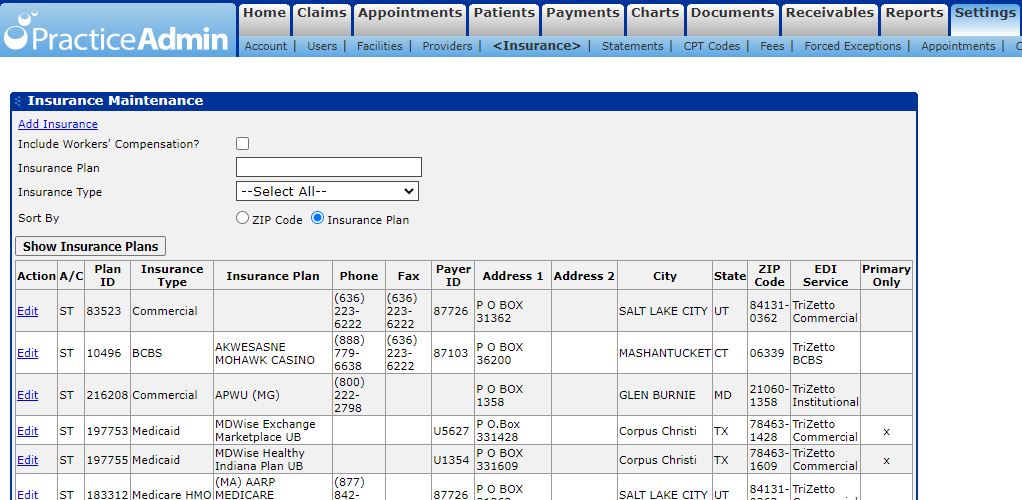Click ZIP code 06339 cell
This screenshot has height=500, width=1022.
769,353
